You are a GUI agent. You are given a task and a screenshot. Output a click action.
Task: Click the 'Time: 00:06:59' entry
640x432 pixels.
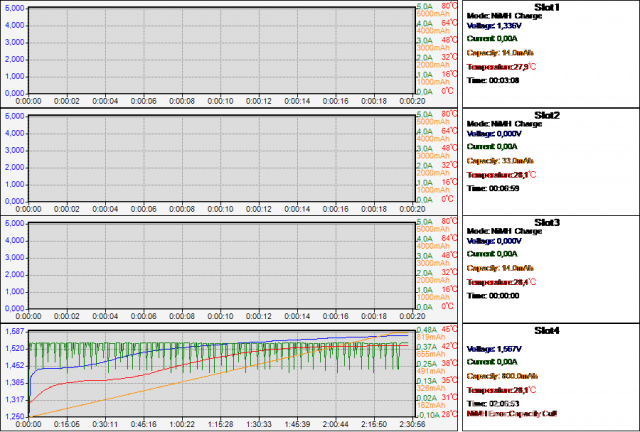click(493, 188)
